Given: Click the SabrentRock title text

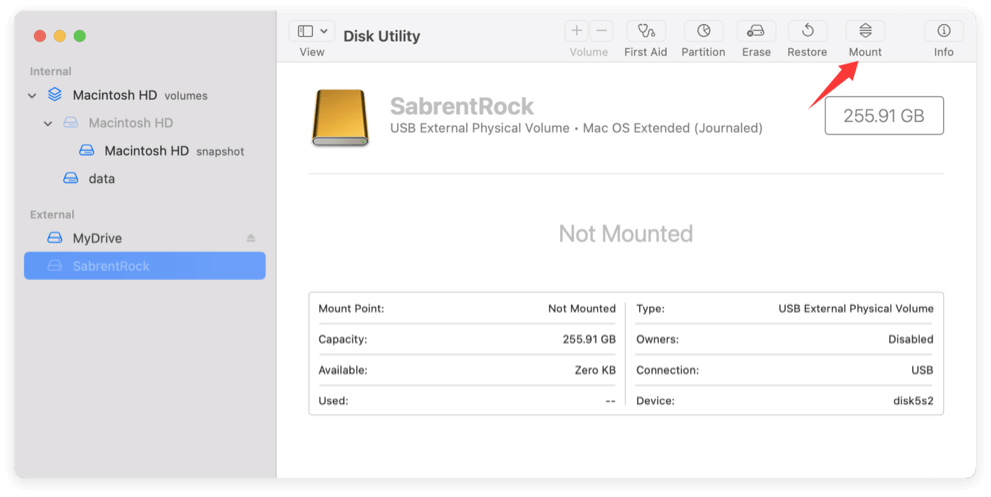Looking at the screenshot, I should (x=461, y=106).
